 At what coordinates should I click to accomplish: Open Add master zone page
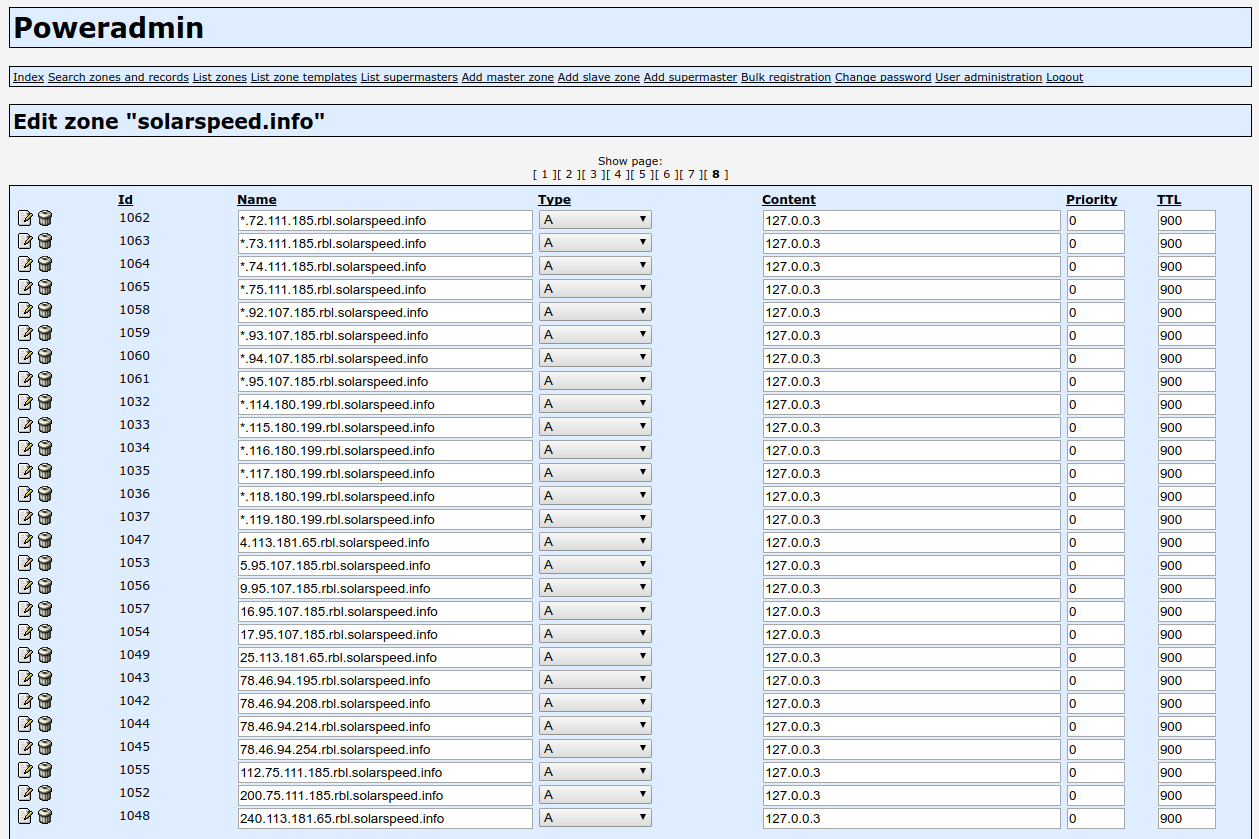pyautogui.click(x=508, y=77)
